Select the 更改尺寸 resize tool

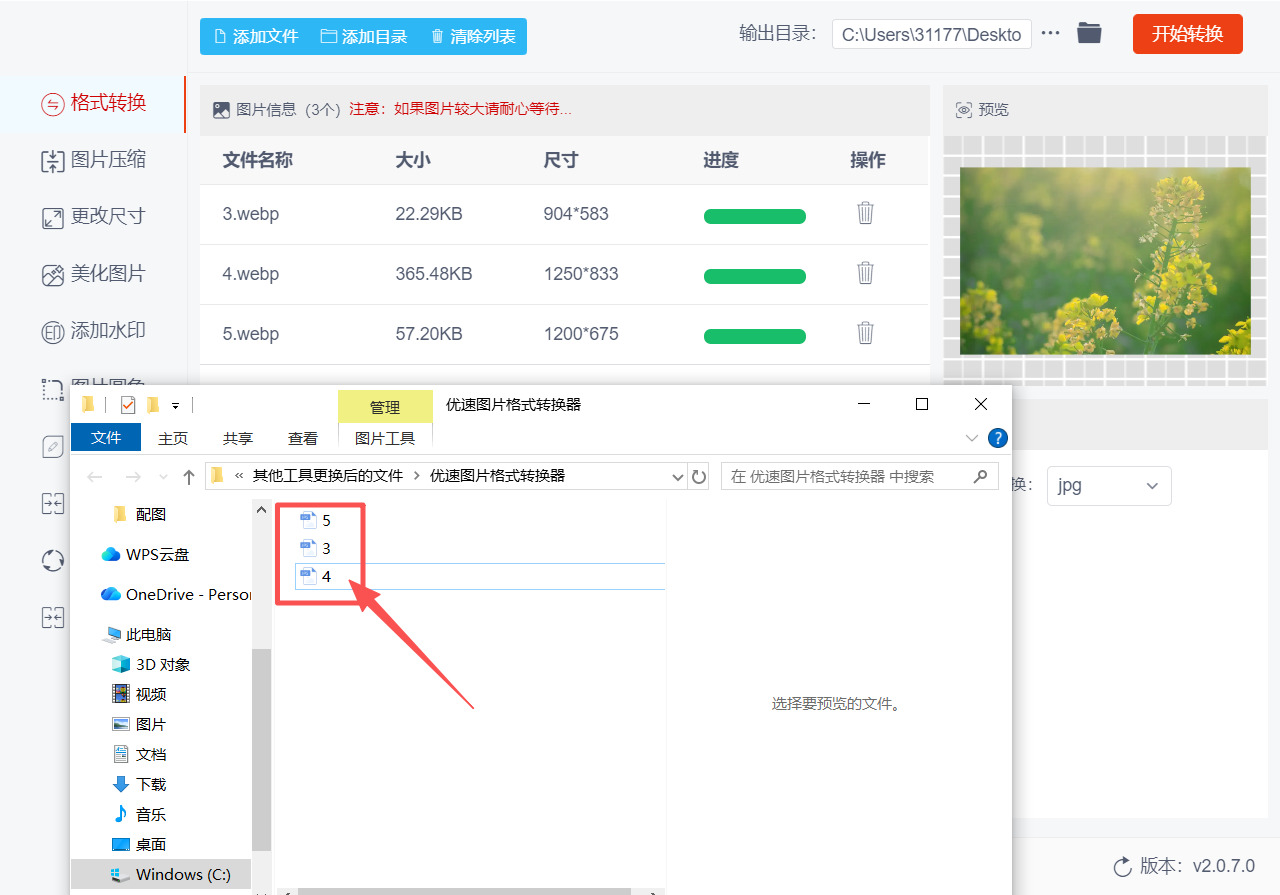pyautogui.click(x=93, y=217)
